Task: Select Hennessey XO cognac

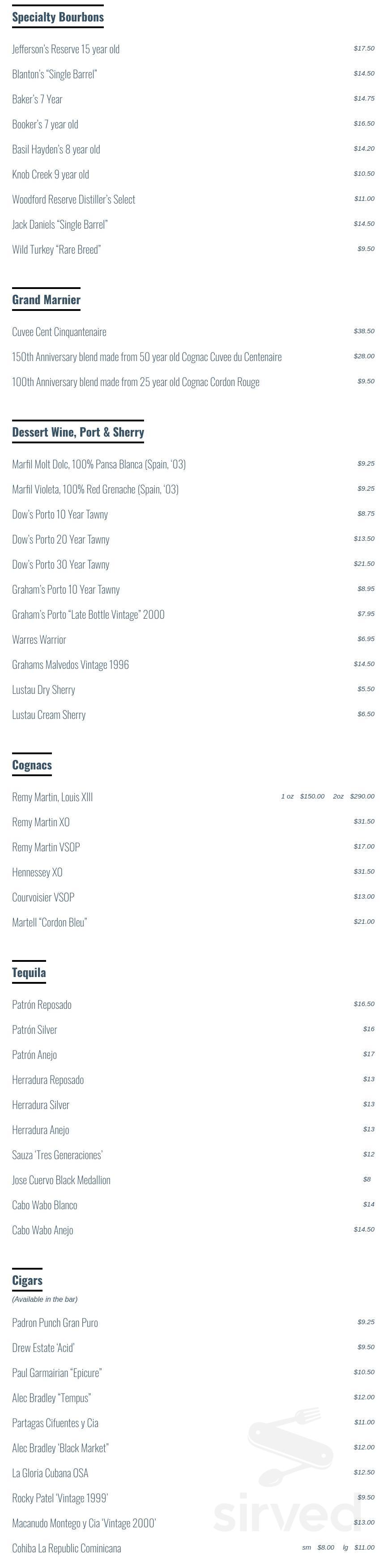Action: (x=37, y=872)
